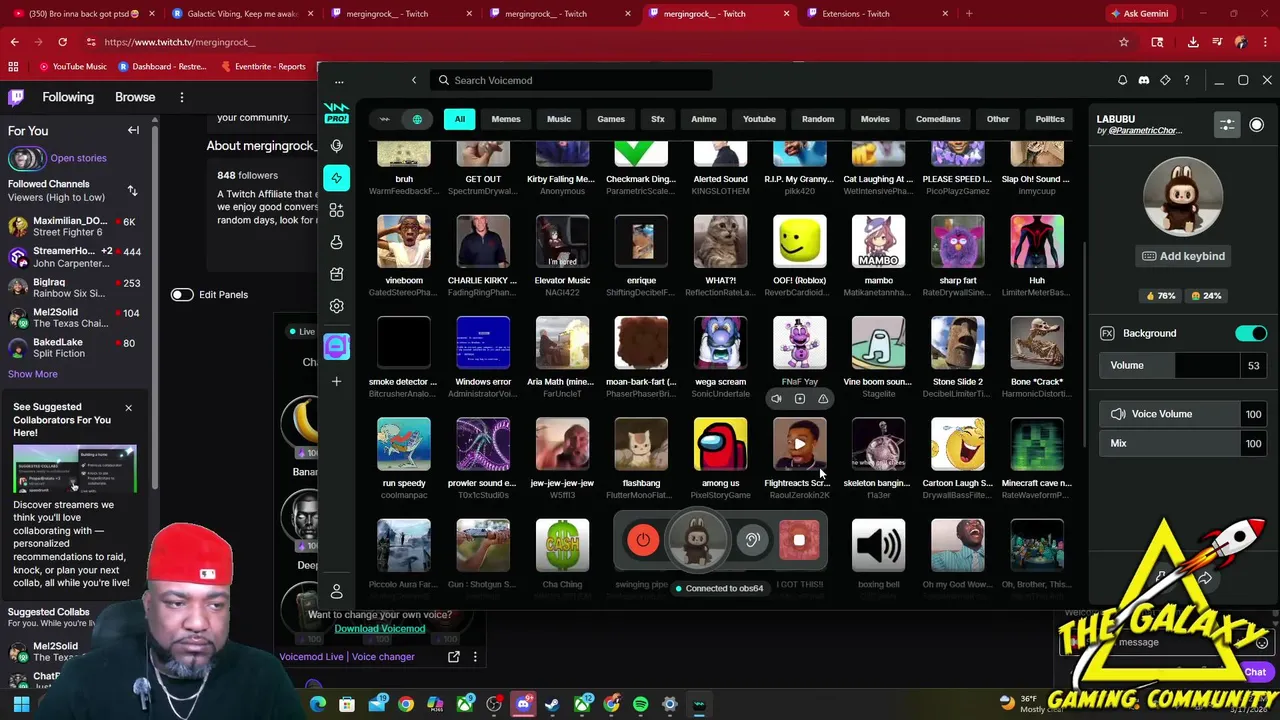
Task: Click the speaker icon below FNaF Yay sound
Action: pos(776,399)
